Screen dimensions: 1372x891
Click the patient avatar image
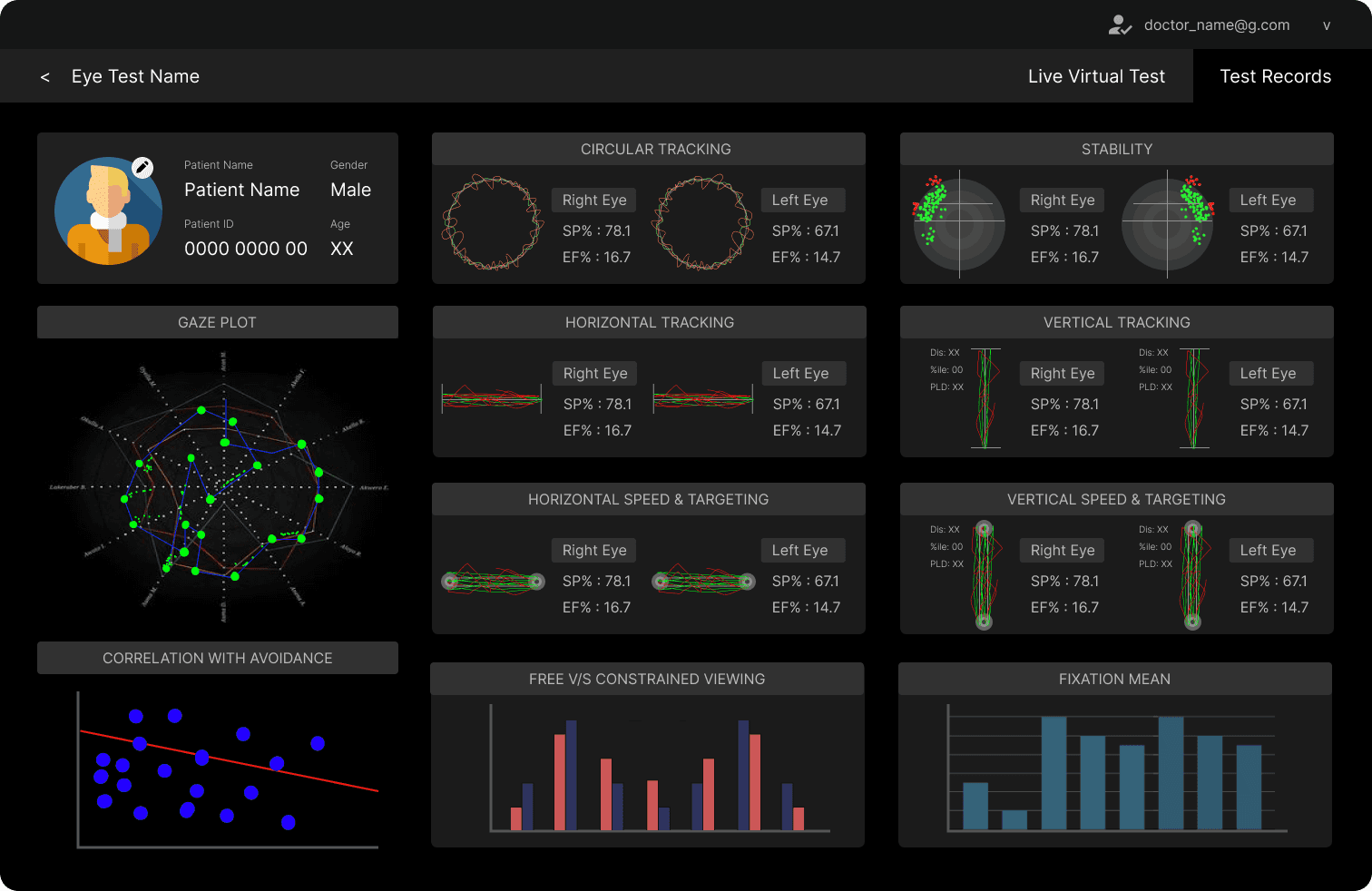[109, 211]
